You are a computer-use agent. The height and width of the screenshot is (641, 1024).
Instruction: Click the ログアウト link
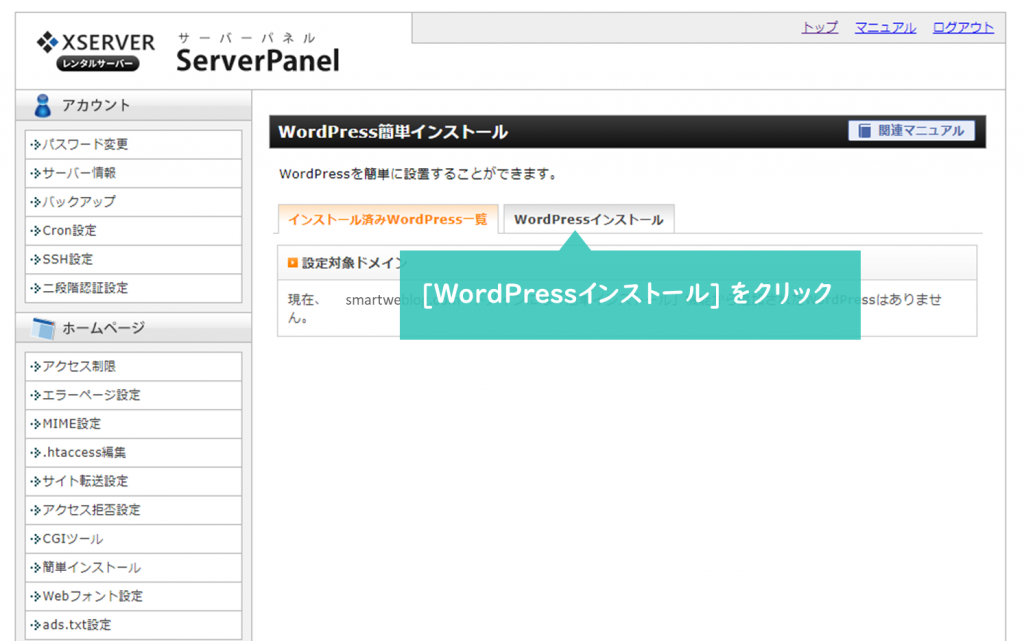coord(963,27)
